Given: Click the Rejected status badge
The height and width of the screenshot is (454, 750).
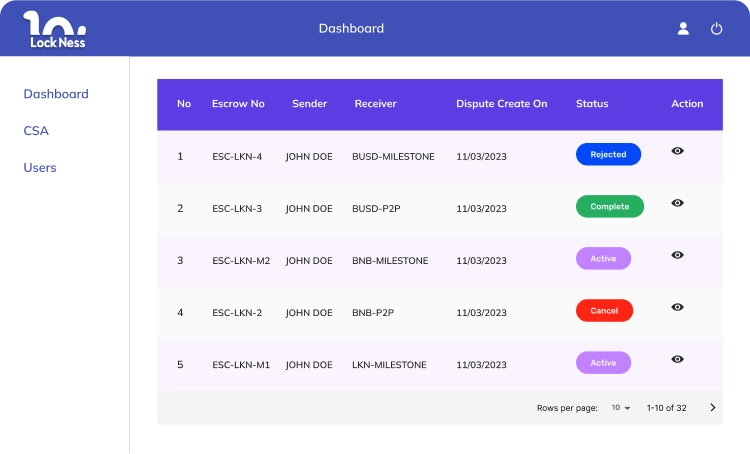Looking at the screenshot, I should (x=608, y=155).
